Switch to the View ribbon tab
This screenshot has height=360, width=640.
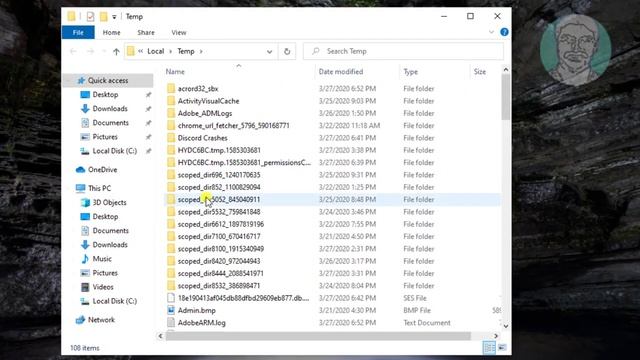pos(179,32)
